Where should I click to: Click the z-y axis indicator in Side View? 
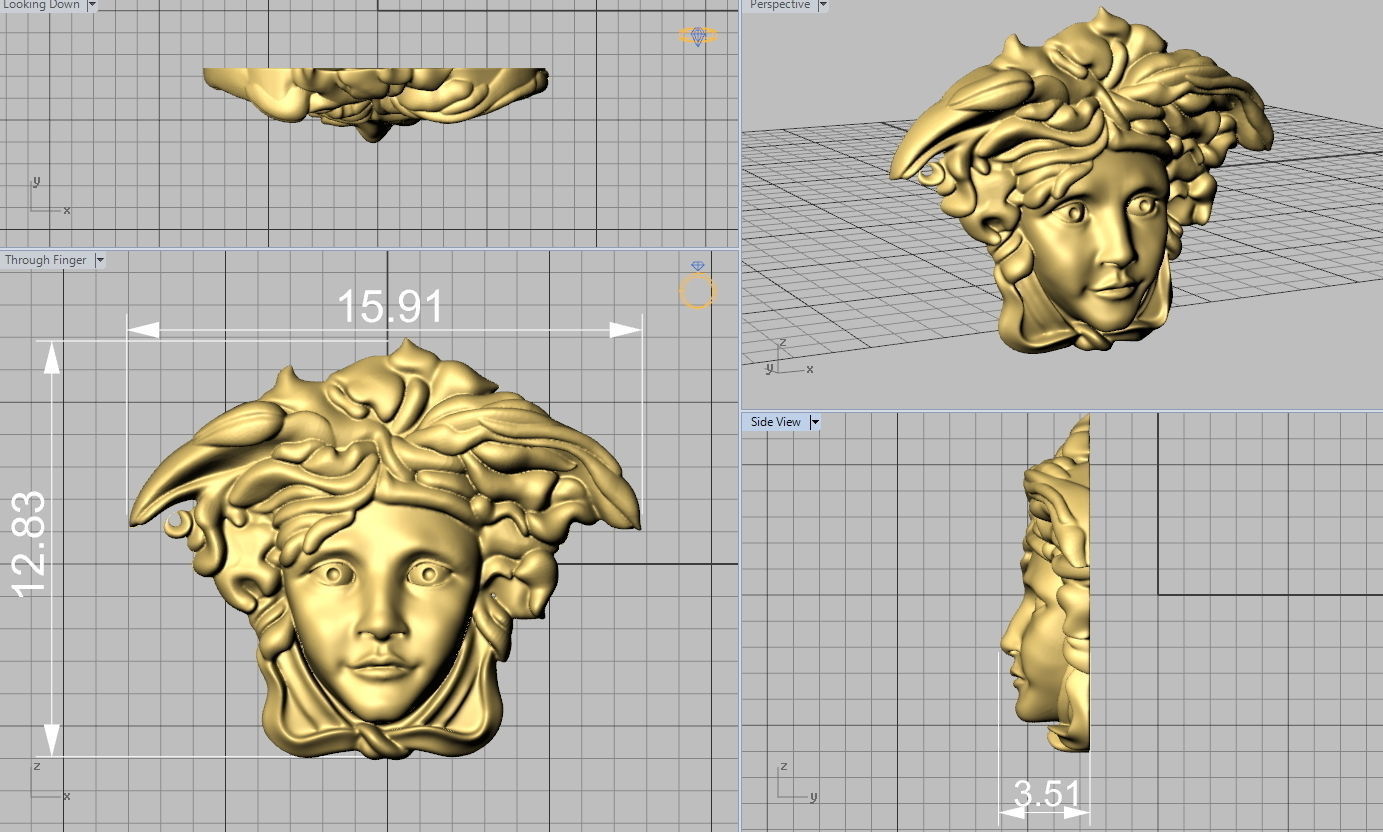coord(798,782)
